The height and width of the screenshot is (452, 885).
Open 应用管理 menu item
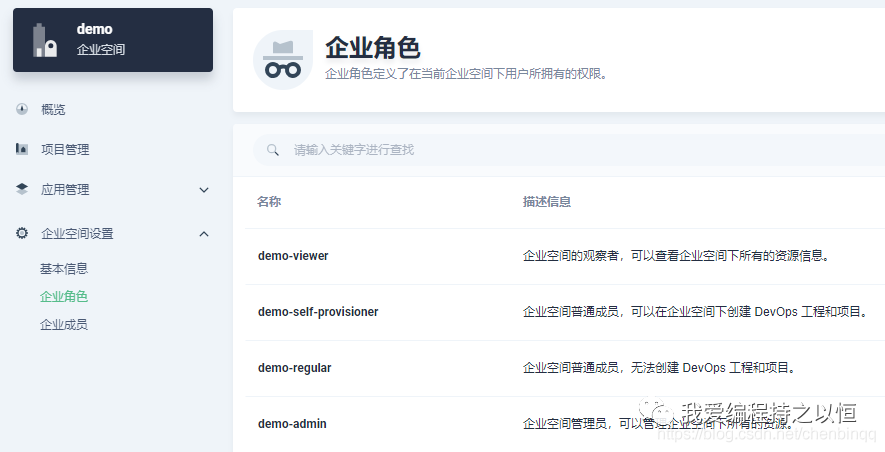pos(65,190)
